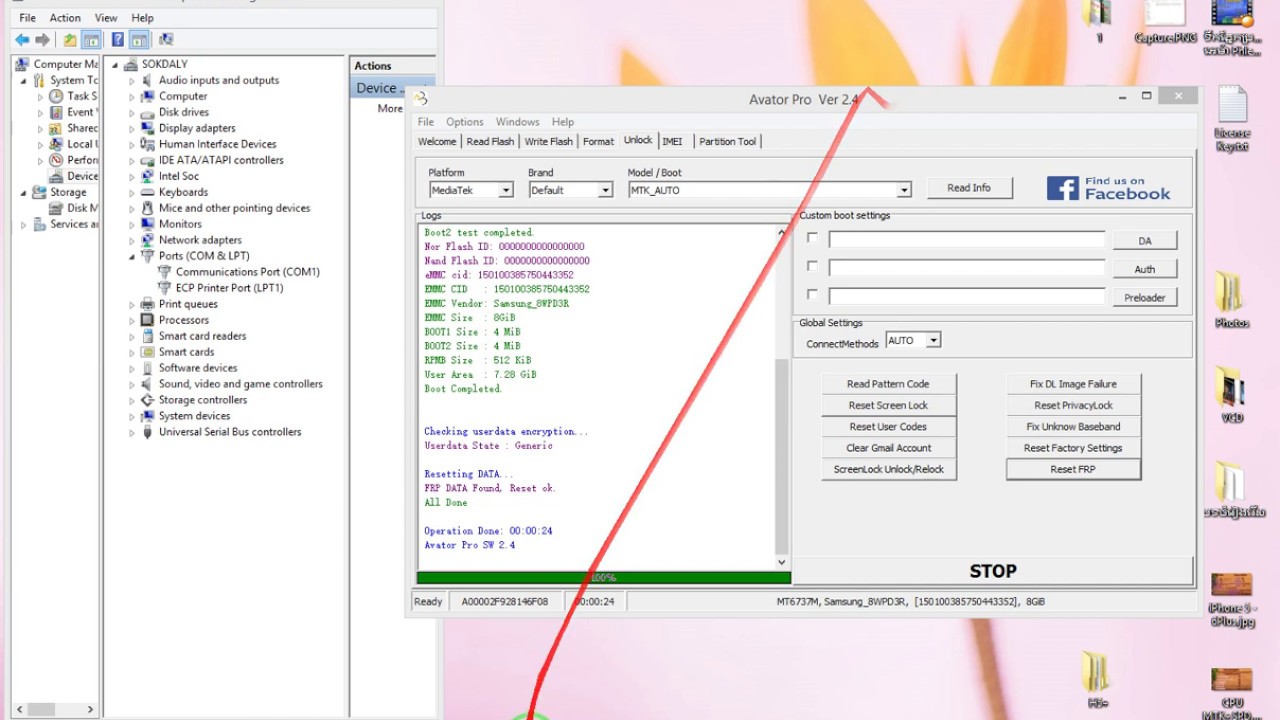Screen dimensions: 1280x720
Task: Click the Preloader file path input field
Action: [x=966, y=296]
